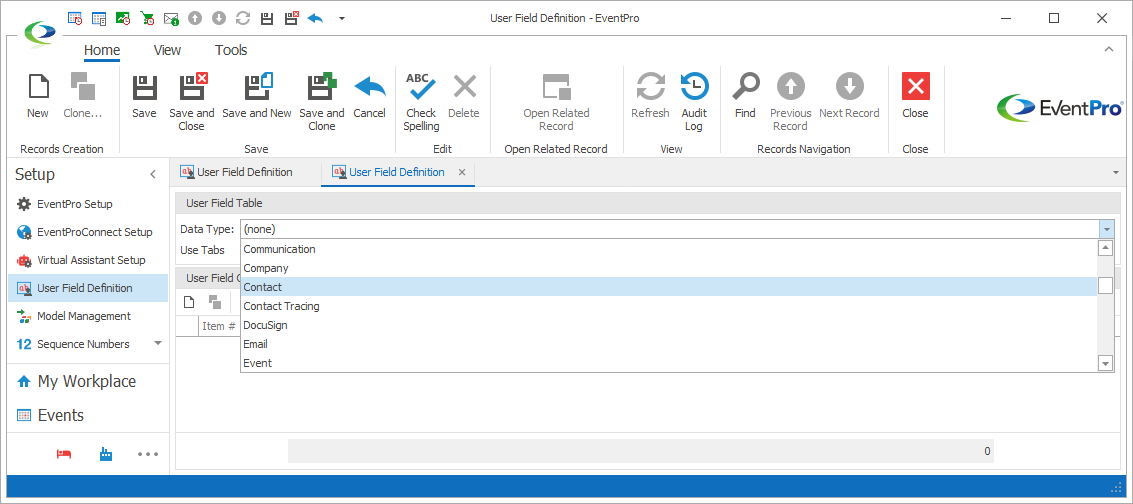This screenshot has height=504, width=1133.
Task: Select the active User Field Definition tab
Action: click(x=397, y=172)
